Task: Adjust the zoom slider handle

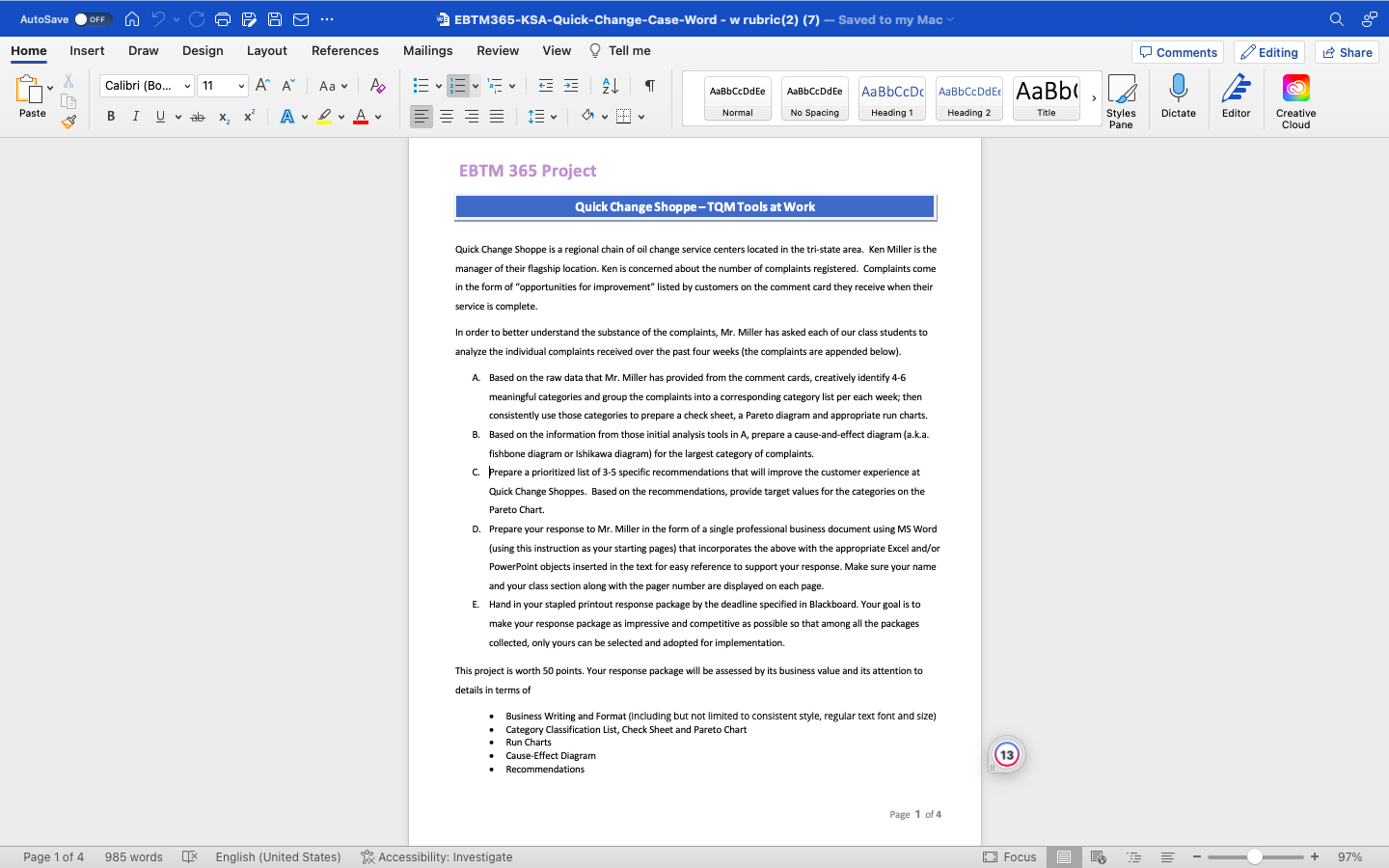Action: 1255,856
